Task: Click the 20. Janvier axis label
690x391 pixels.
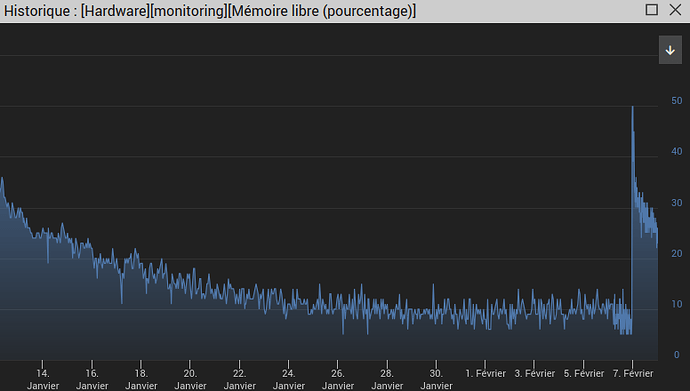Action: coord(190,379)
